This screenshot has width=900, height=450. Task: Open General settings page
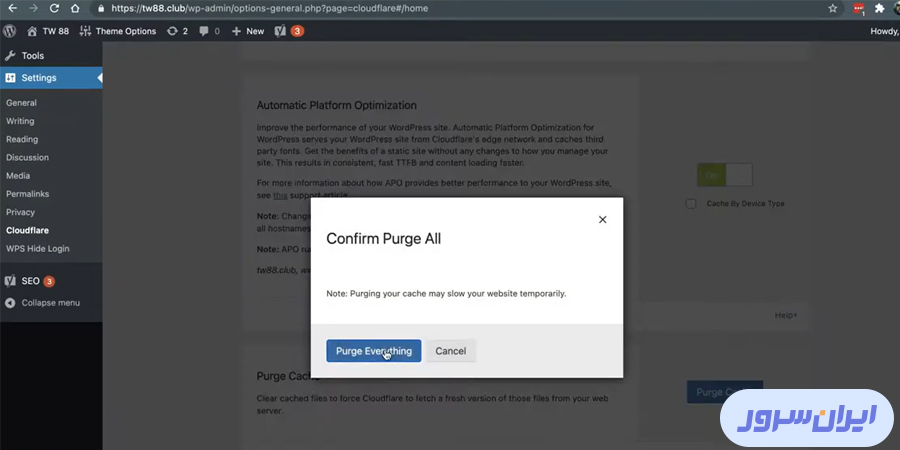21,103
